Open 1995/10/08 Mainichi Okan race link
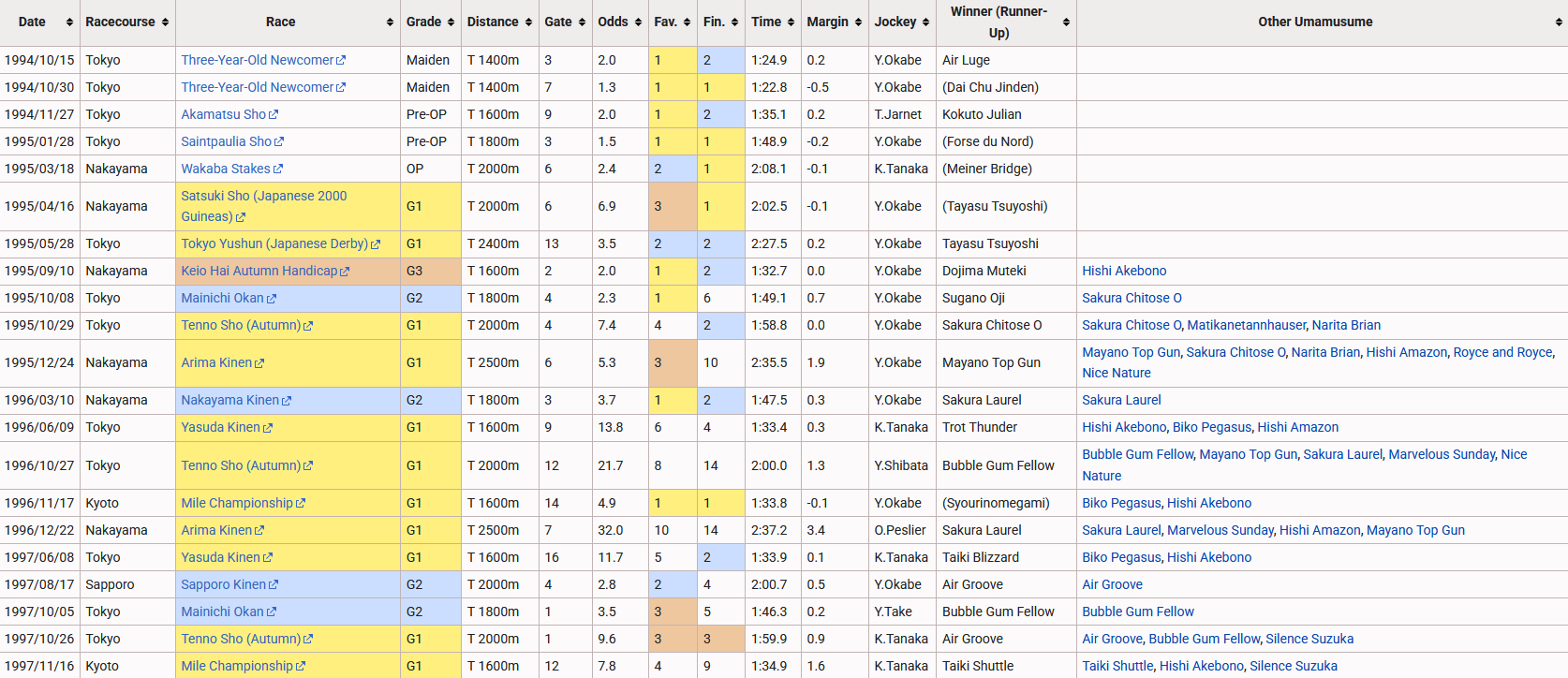 click(x=223, y=298)
